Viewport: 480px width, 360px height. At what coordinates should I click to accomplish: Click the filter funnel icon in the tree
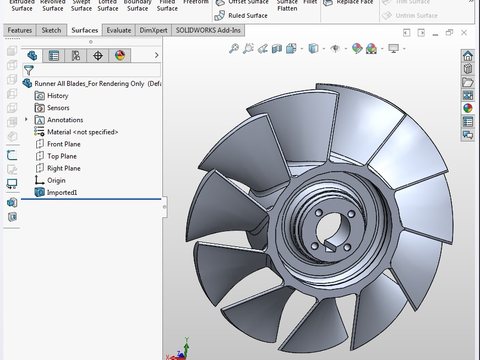point(29,70)
